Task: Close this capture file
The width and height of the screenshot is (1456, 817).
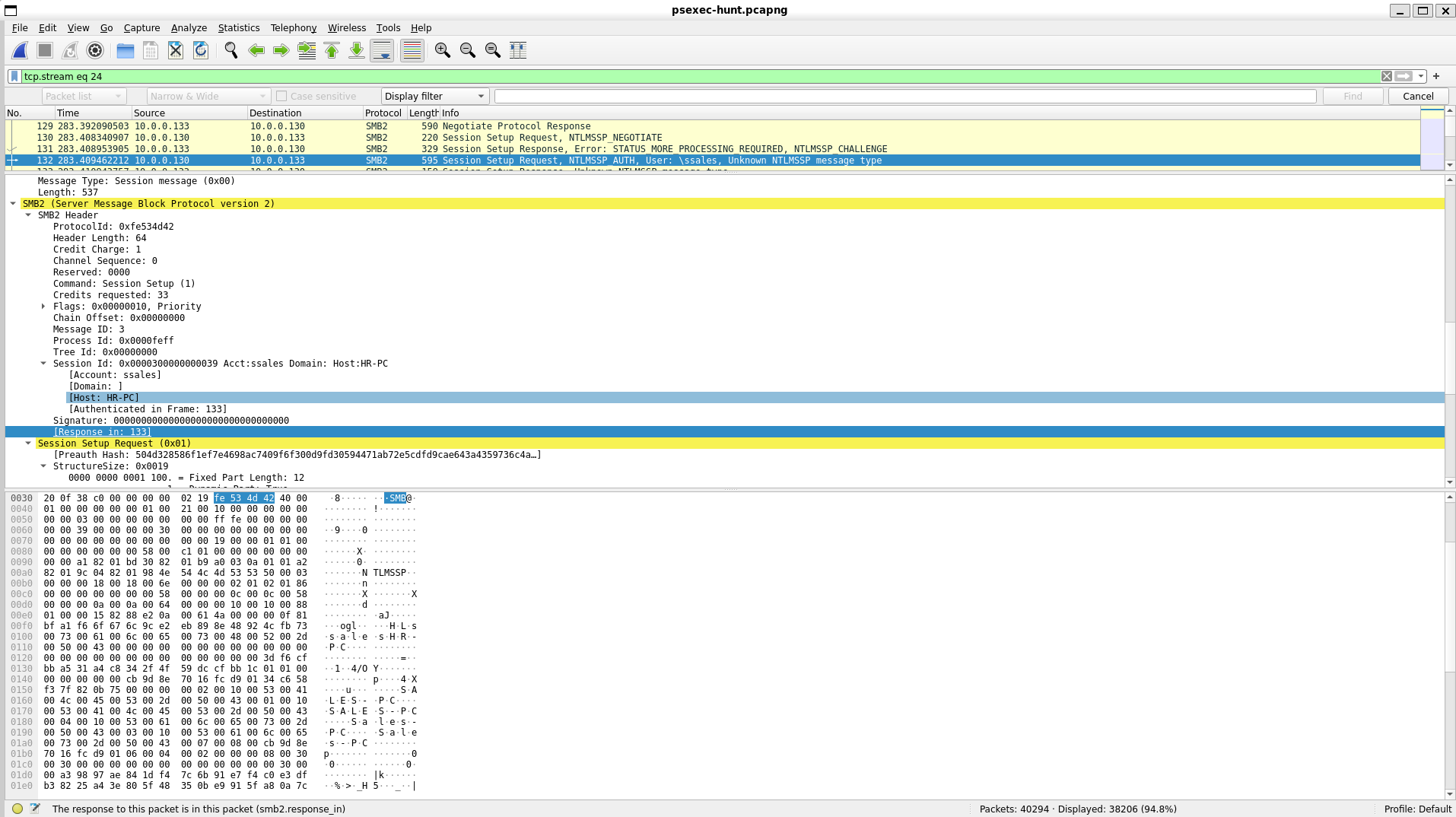Action: (176, 50)
